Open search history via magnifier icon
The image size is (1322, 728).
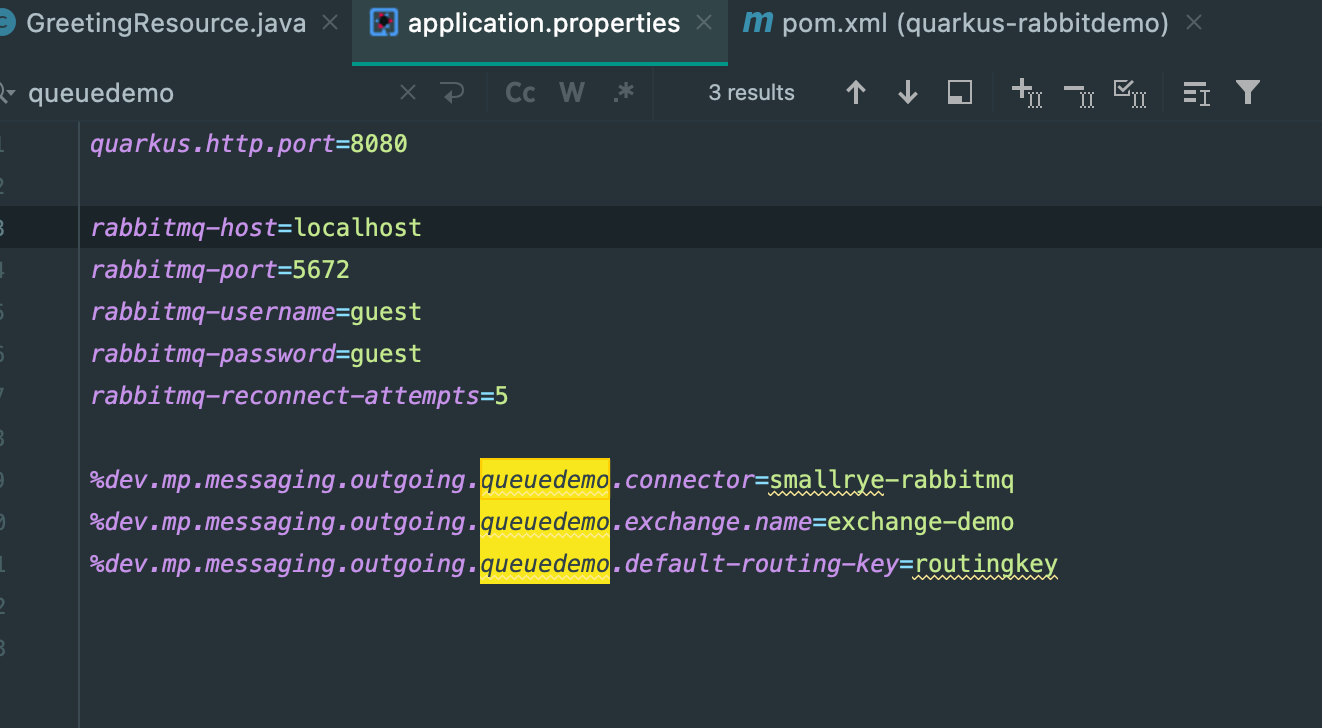6,93
